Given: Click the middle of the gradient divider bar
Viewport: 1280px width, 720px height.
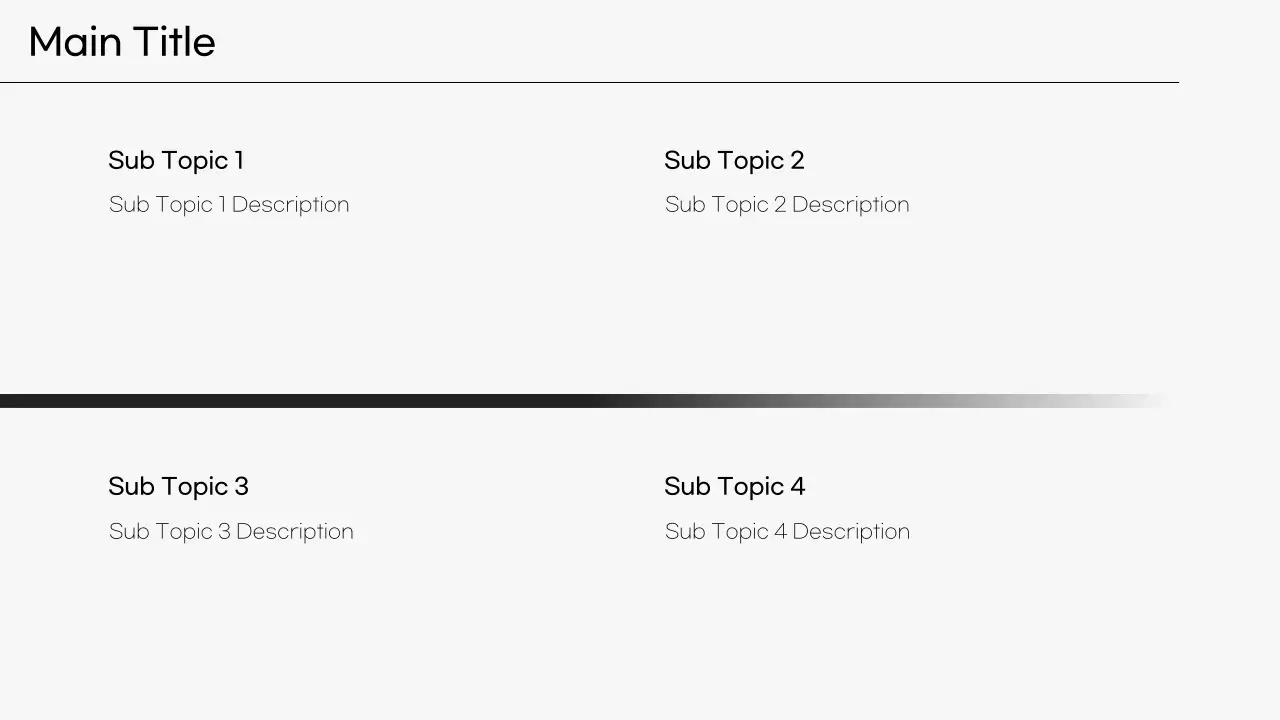Looking at the screenshot, I should coord(585,401).
